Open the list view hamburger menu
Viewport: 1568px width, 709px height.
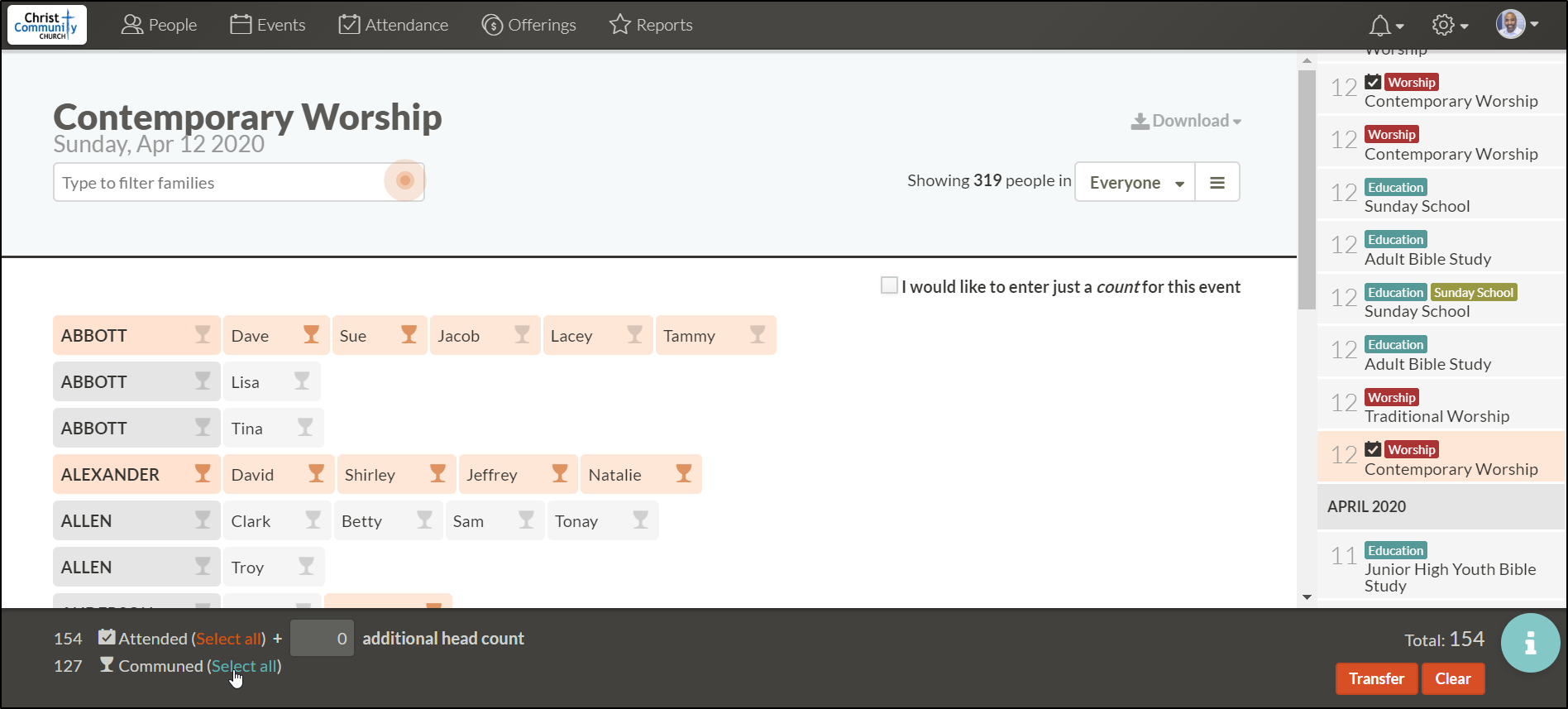tap(1217, 183)
